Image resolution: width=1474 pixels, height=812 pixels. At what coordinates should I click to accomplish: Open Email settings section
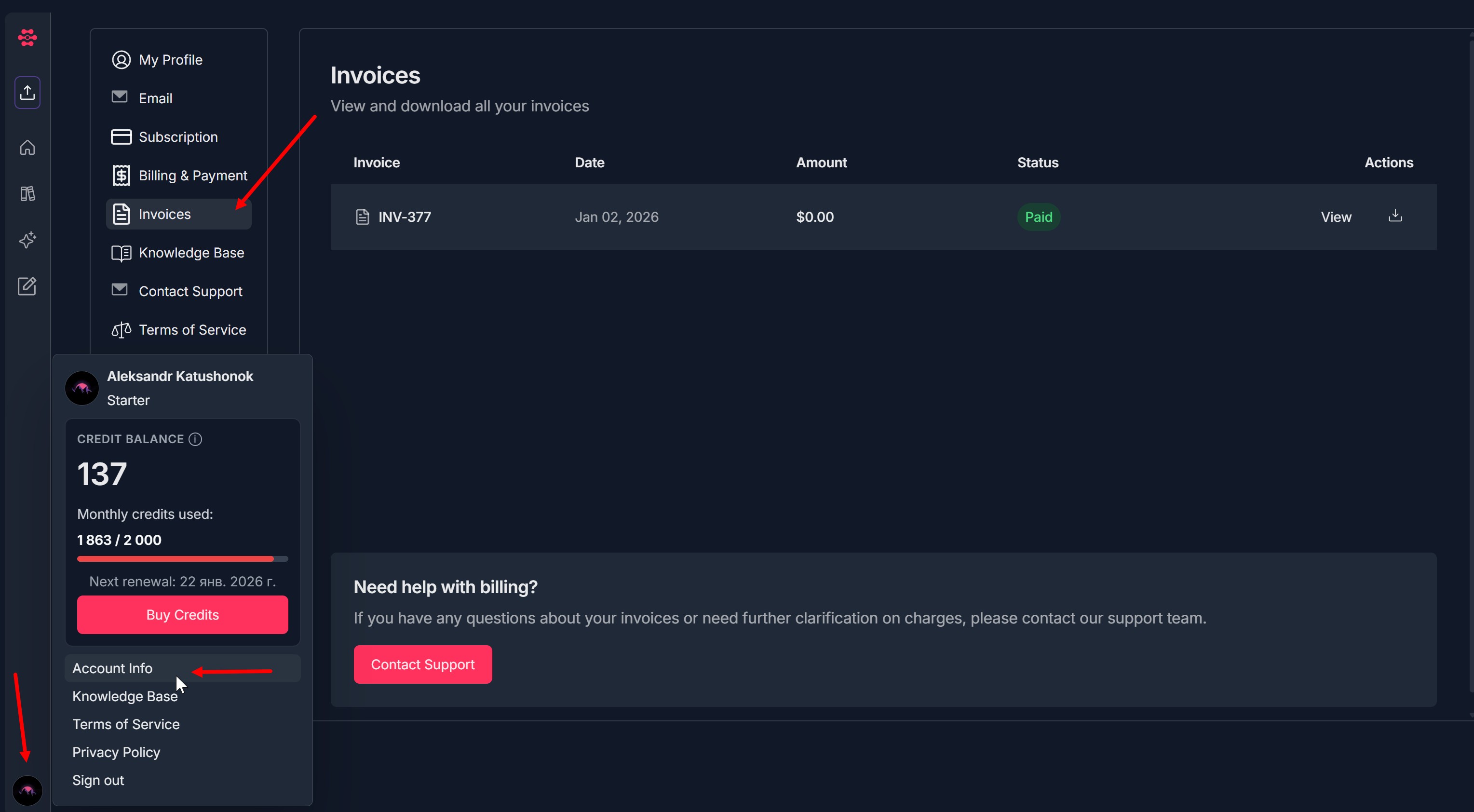155,98
